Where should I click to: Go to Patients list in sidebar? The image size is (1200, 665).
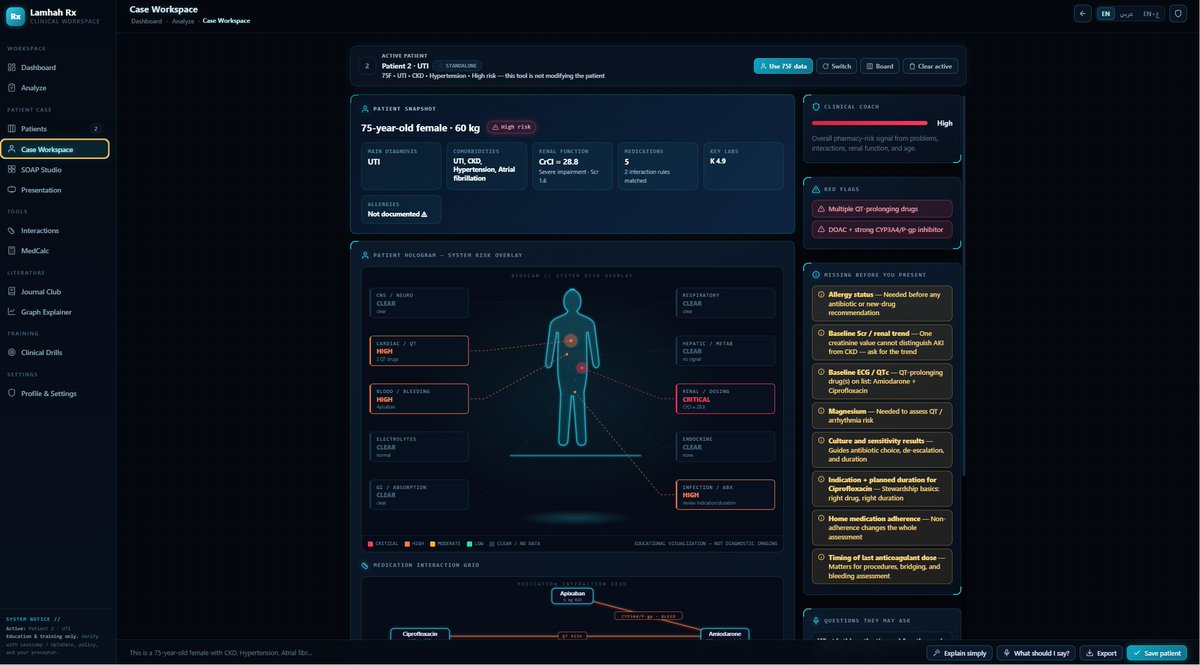(x=55, y=128)
